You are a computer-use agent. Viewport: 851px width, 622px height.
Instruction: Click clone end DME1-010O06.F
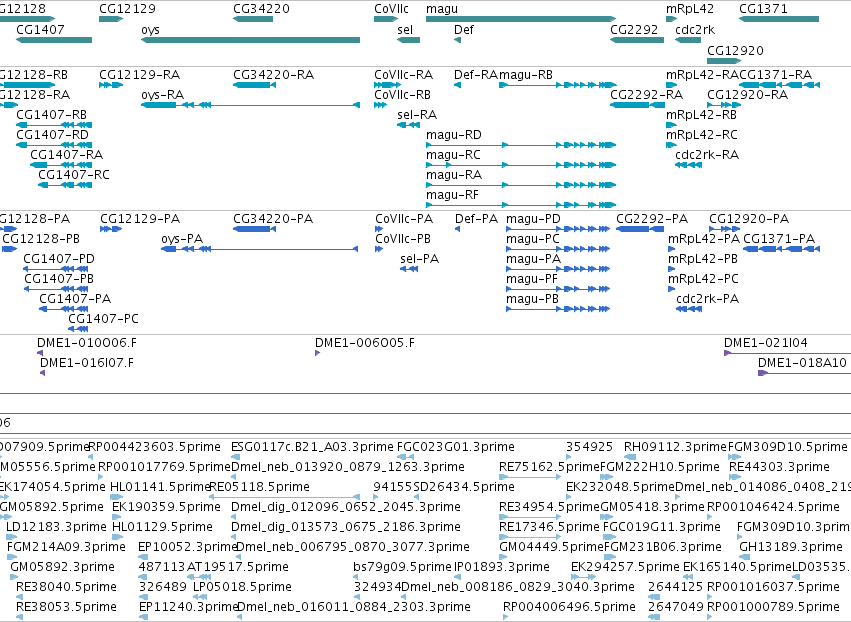[x=40, y=353]
